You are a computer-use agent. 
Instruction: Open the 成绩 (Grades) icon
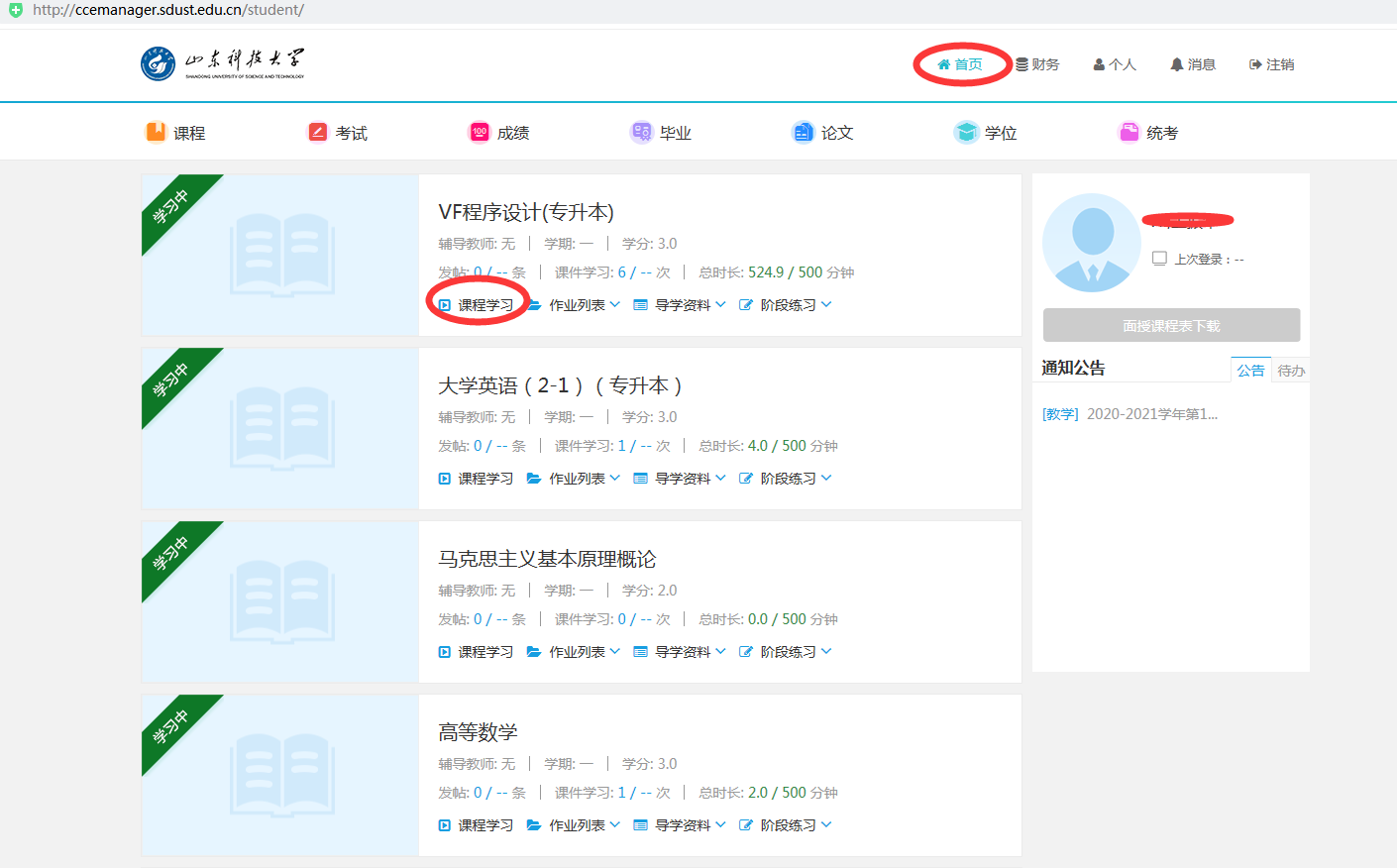click(x=479, y=131)
